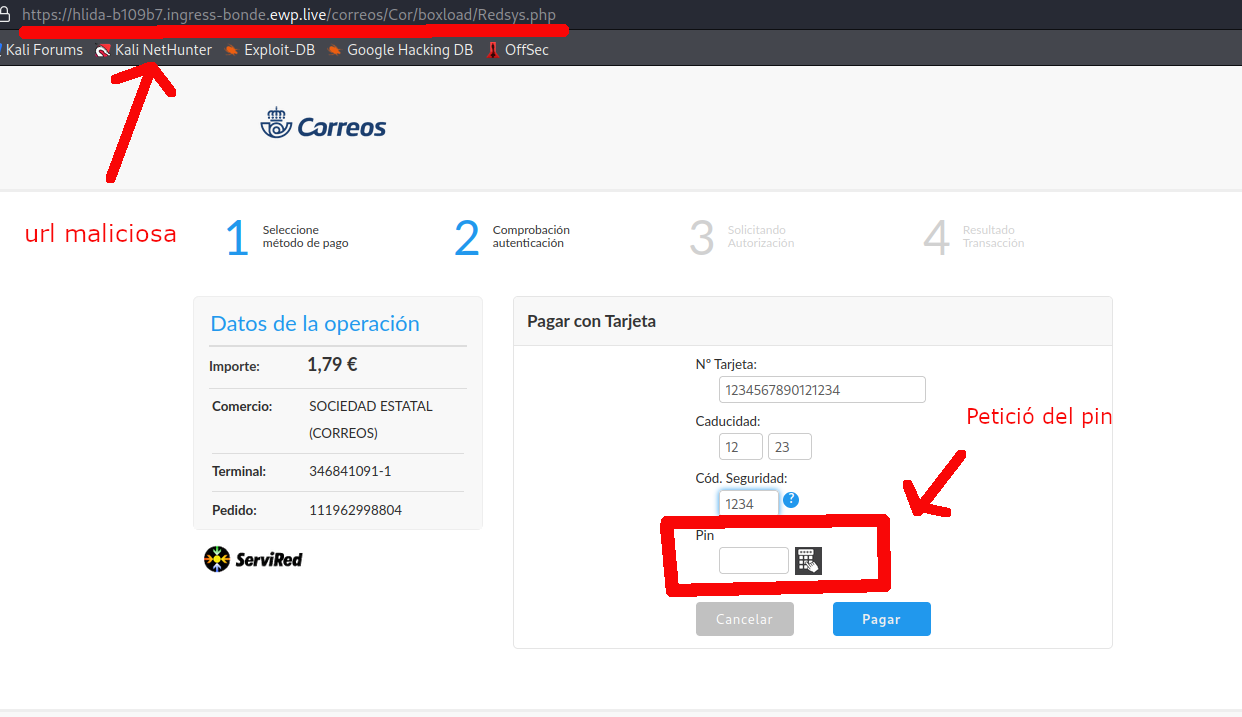1242x717 pixels.
Task: Click the Nº Tarjeta: label
Action: (x=726, y=364)
